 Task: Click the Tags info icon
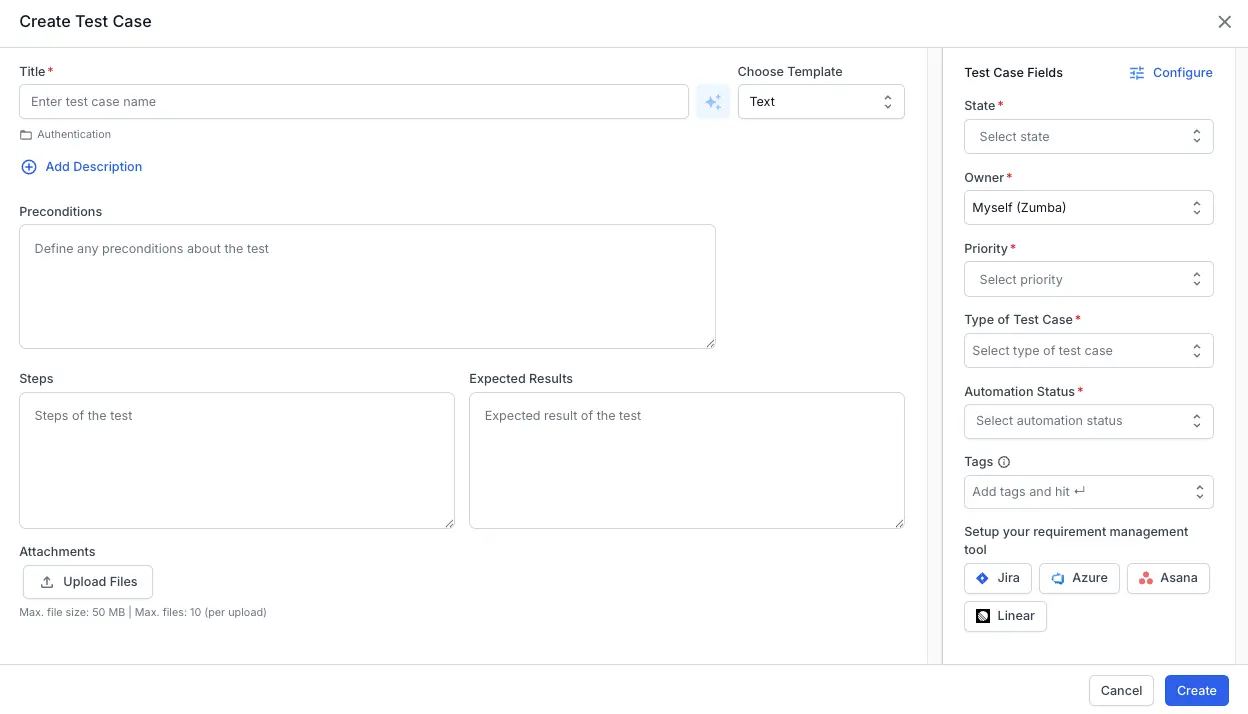tap(1004, 462)
